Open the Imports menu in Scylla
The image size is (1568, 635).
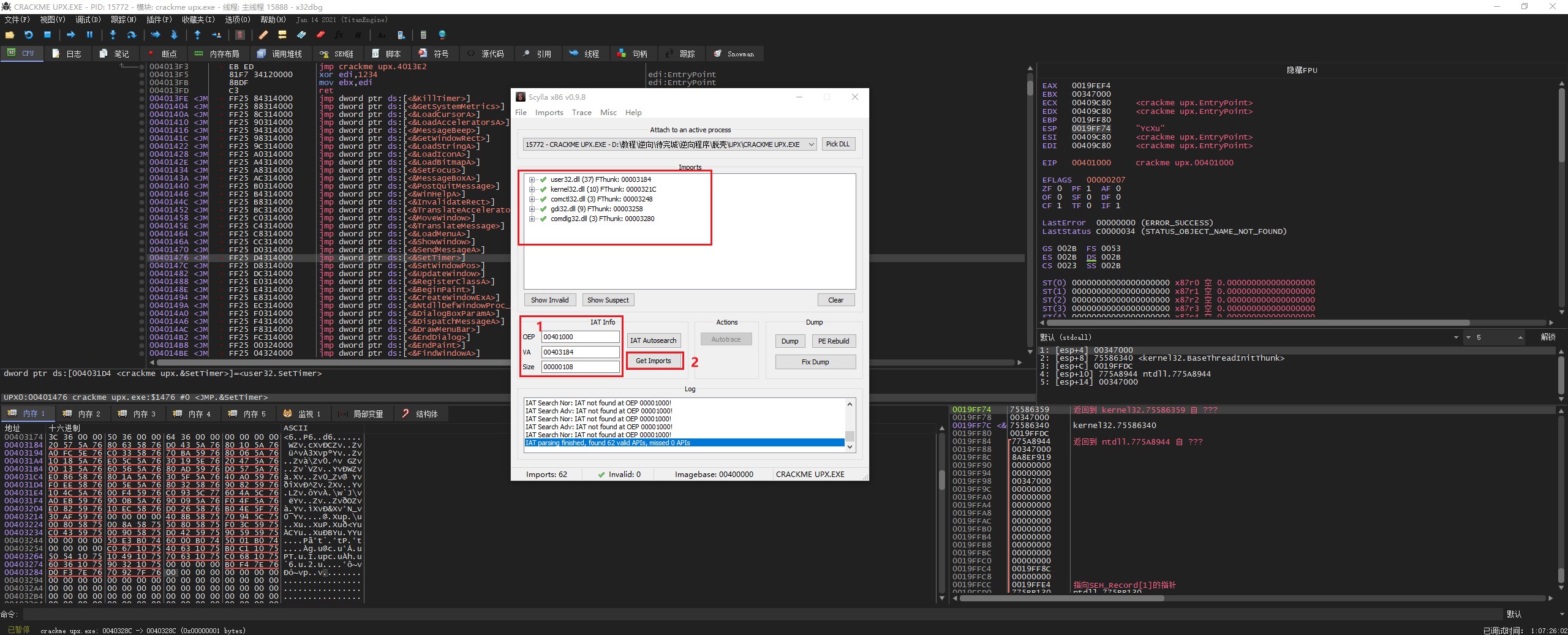pyautogui.click(x=549, y=113)
